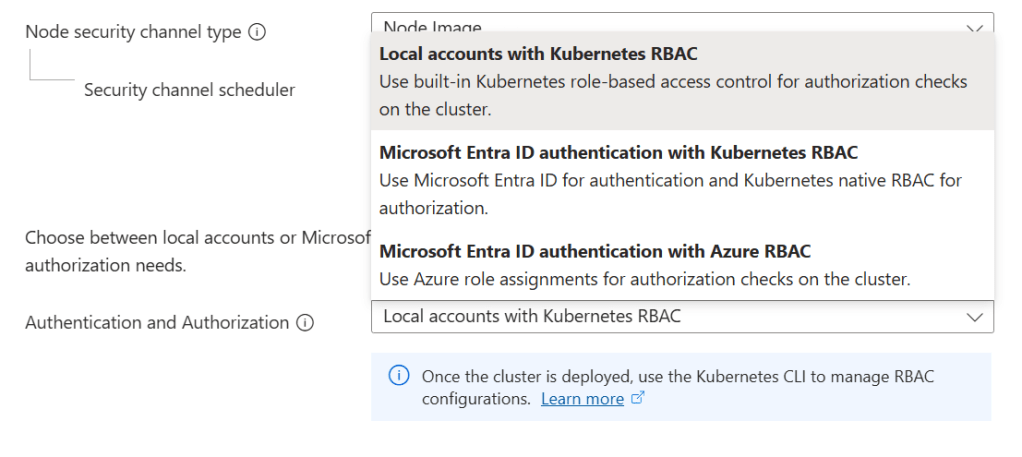Expand the Node Image dropdown chevron
Viewport: 1022px width, 457px height.
click(974, 27)
